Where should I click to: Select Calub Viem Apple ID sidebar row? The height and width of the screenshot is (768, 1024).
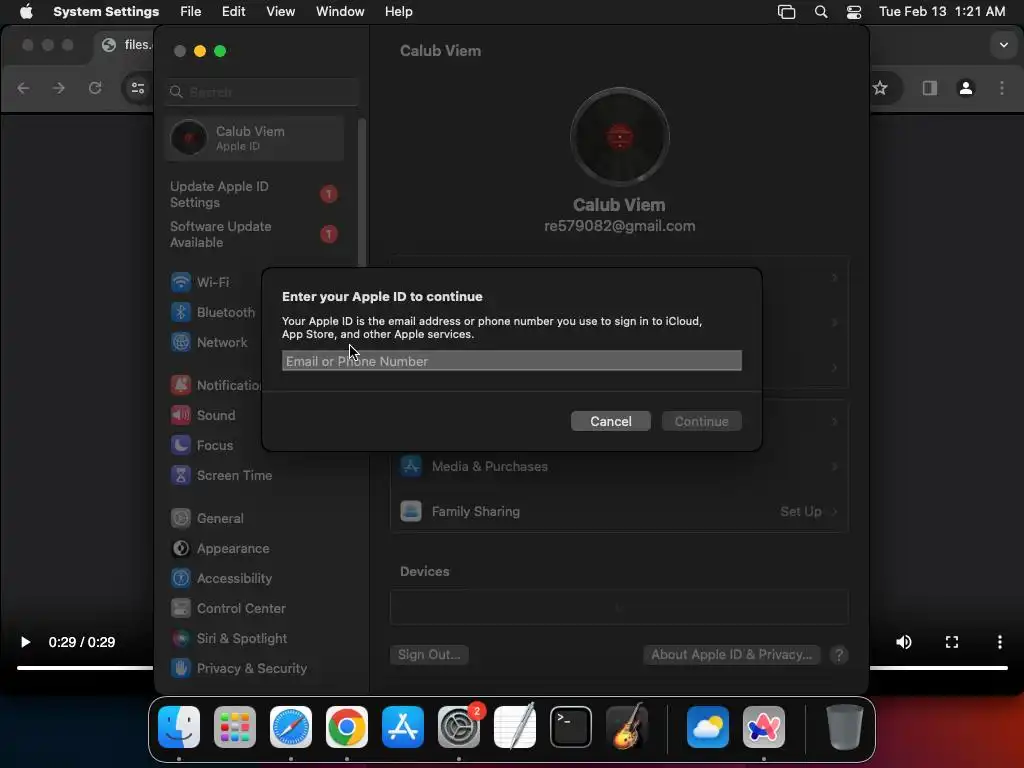[254, 138]
